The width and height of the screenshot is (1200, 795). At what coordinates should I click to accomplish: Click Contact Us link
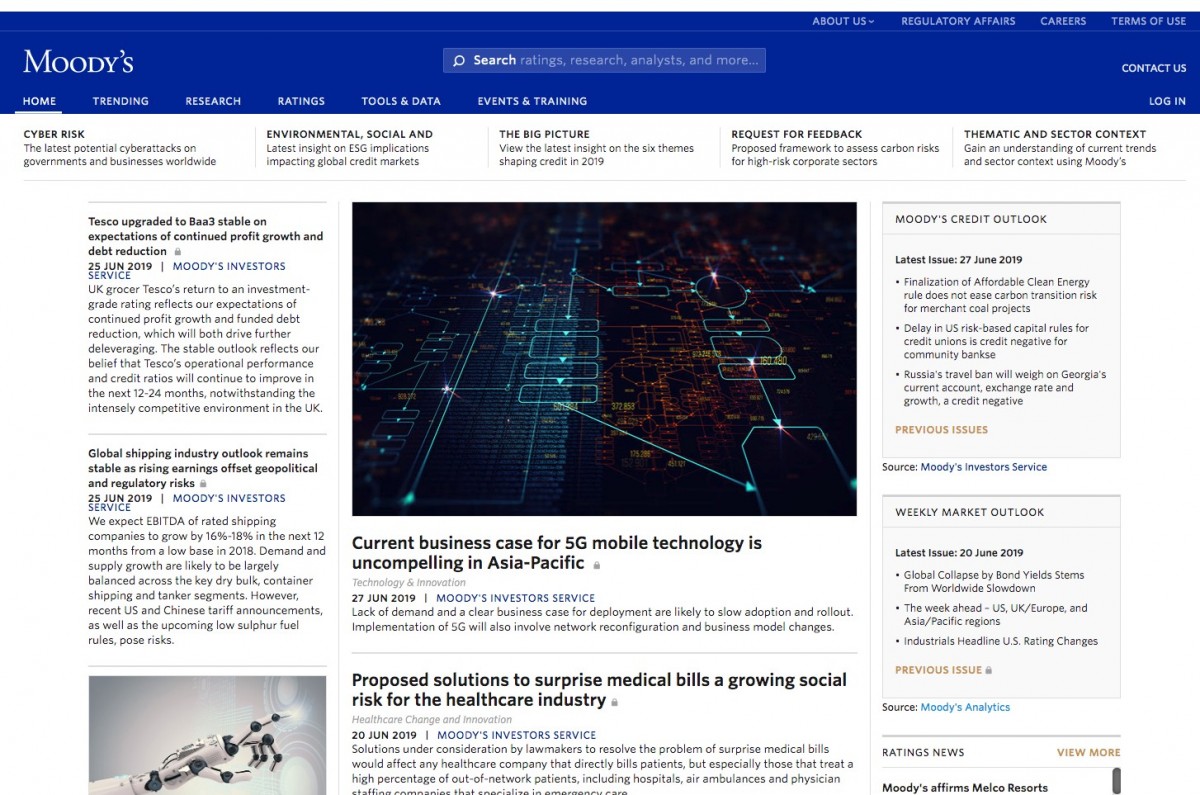point(1154,68)
